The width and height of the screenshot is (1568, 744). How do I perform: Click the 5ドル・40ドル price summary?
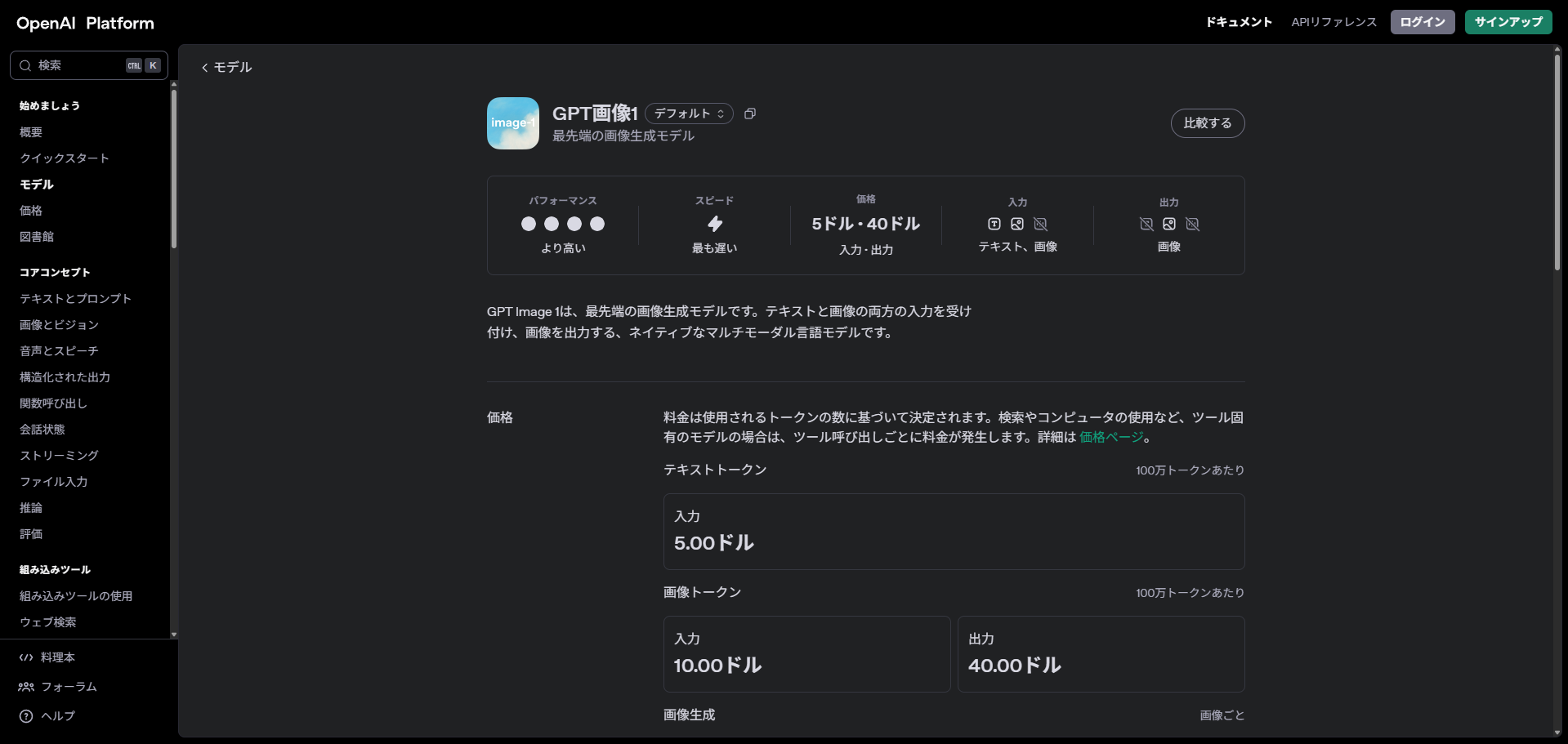click(x=866, y=224)
